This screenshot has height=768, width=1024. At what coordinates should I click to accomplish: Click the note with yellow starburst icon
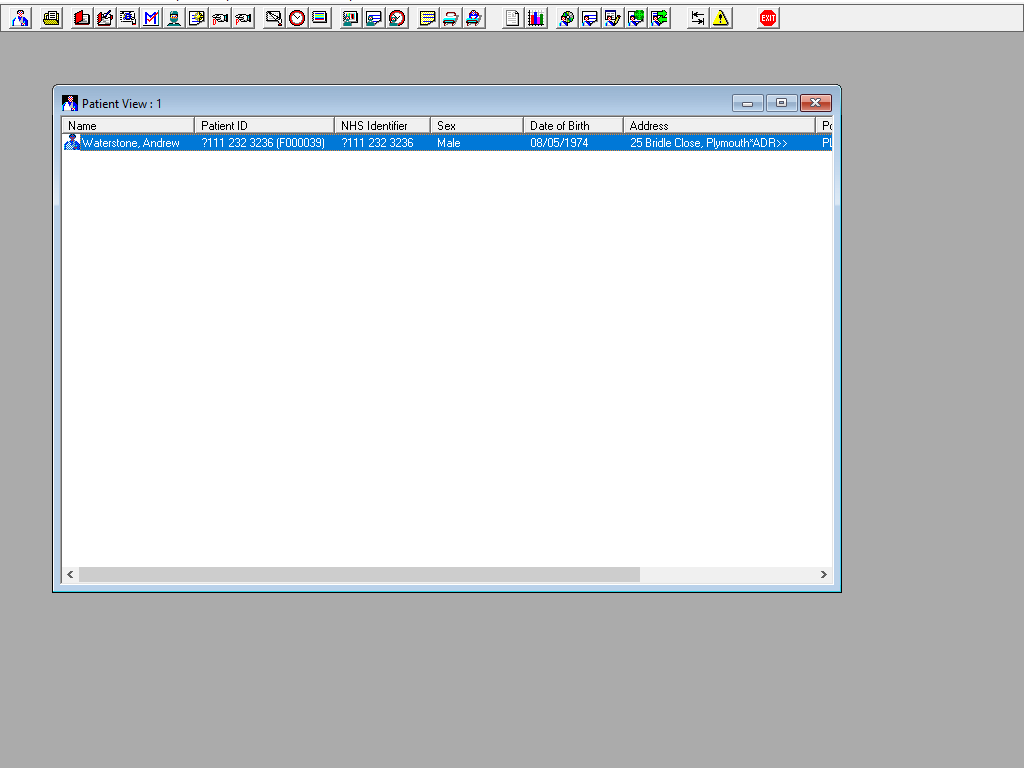[197, 18]
